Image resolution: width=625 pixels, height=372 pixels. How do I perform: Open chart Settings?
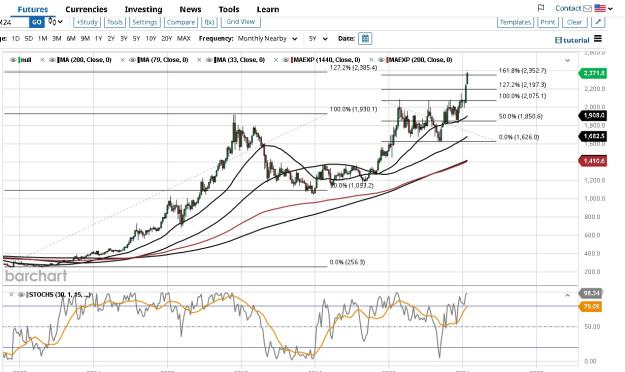tap(145, 22)
